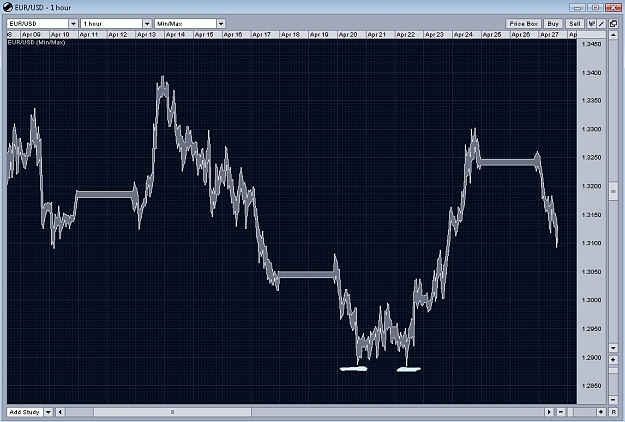This screenshot has height=422, width=625.
Task: Click the R reset chart button
Action: [x=613, y=412]
